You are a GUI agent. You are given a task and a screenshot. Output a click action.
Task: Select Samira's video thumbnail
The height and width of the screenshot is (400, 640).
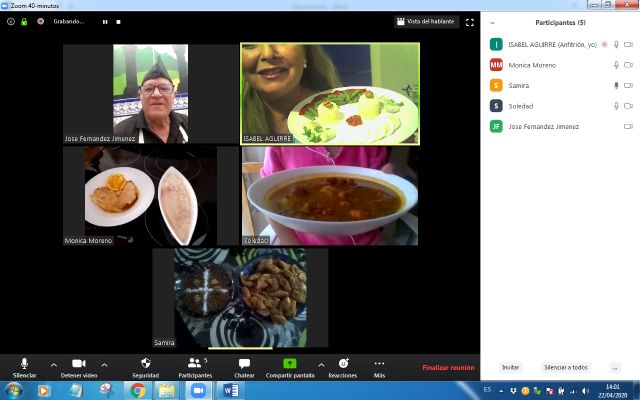[x=240, y=298]
